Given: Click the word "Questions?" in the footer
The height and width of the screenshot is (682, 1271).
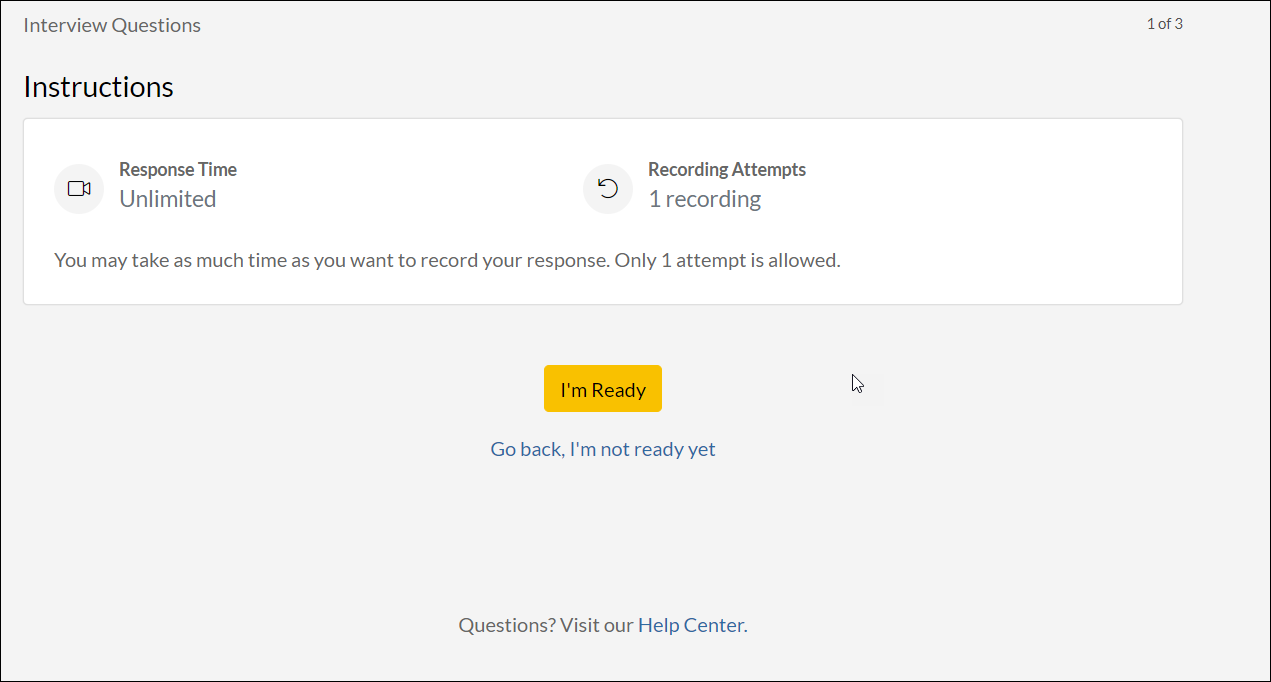Looking at the screenshot, I should click(x=506, y=625).
